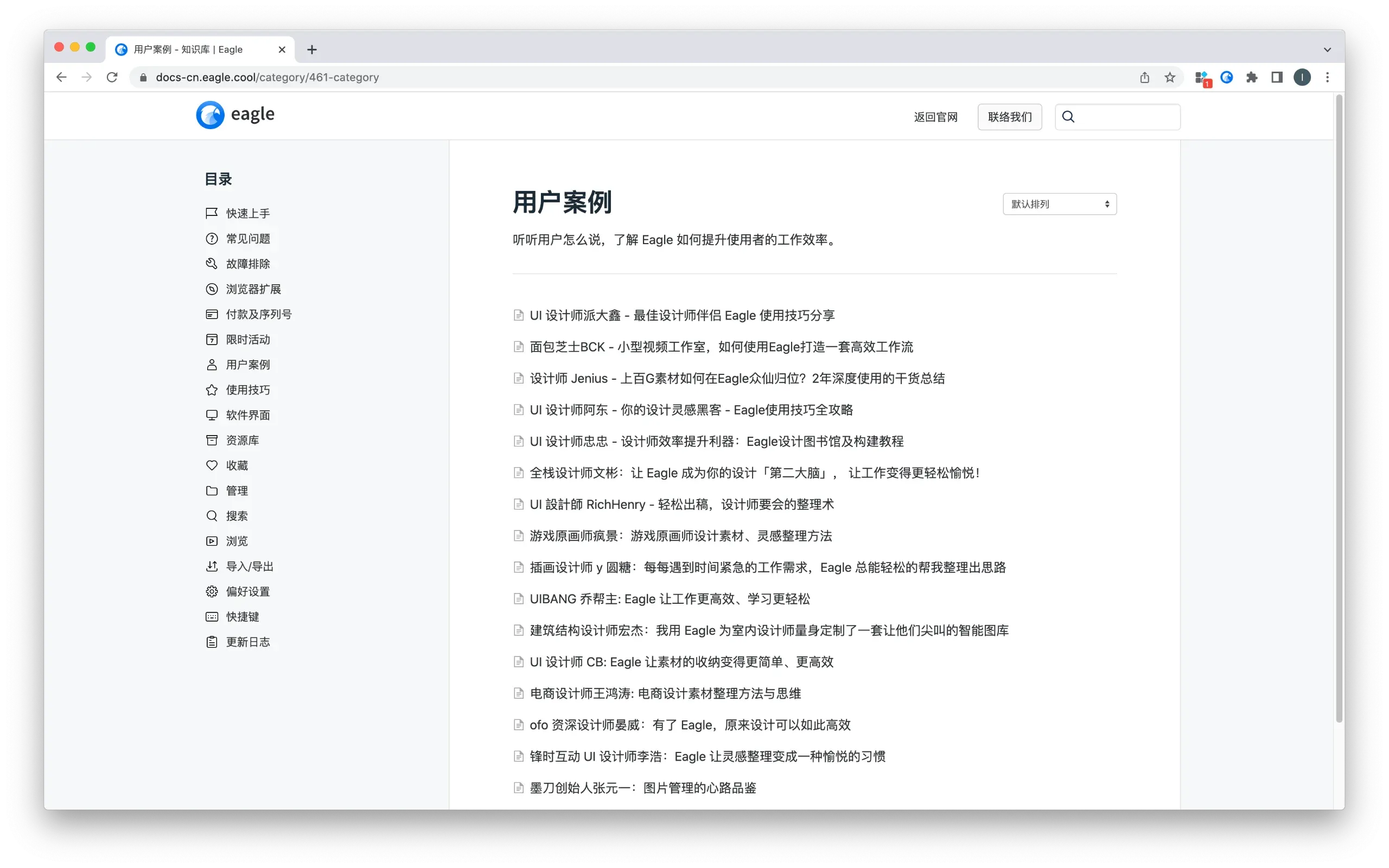Click the 软件界面 monitor icon

(212, 415)
